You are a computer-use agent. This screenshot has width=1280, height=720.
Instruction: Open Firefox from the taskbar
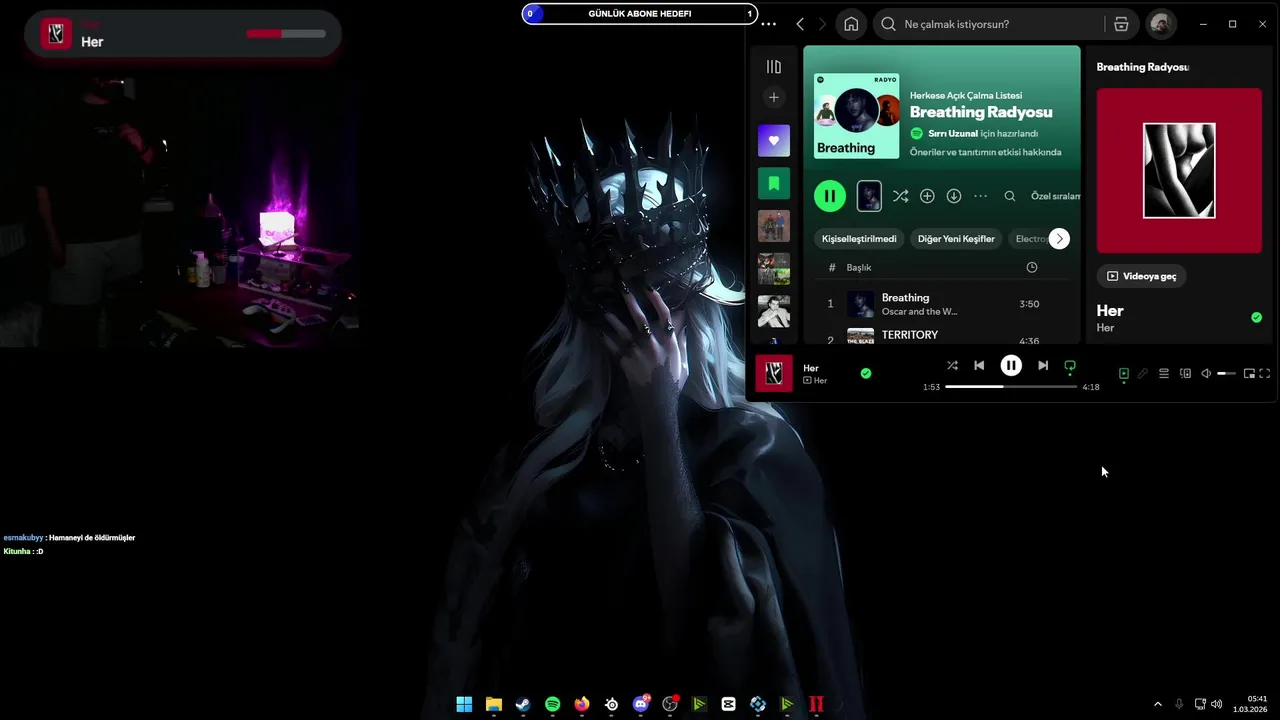(x=582, y=704)
